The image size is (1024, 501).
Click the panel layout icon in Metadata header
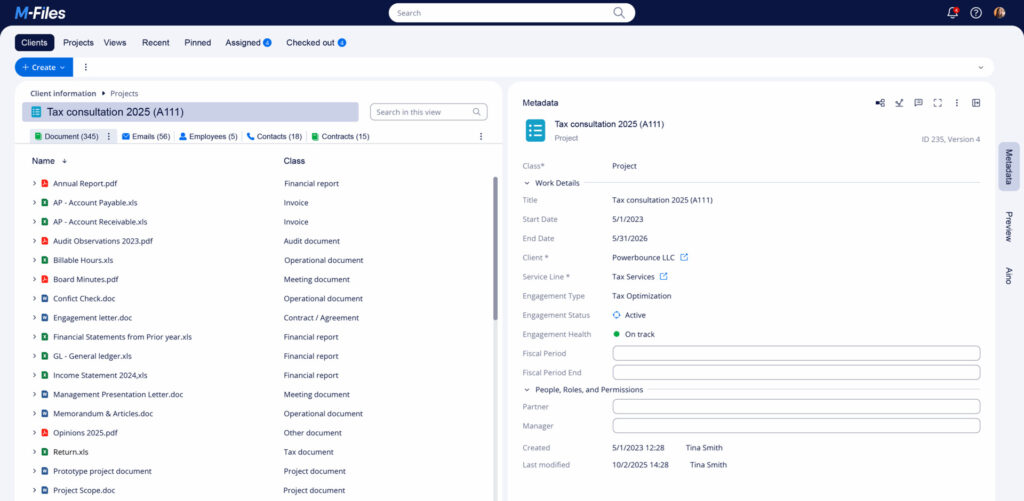tap(976, 103)
